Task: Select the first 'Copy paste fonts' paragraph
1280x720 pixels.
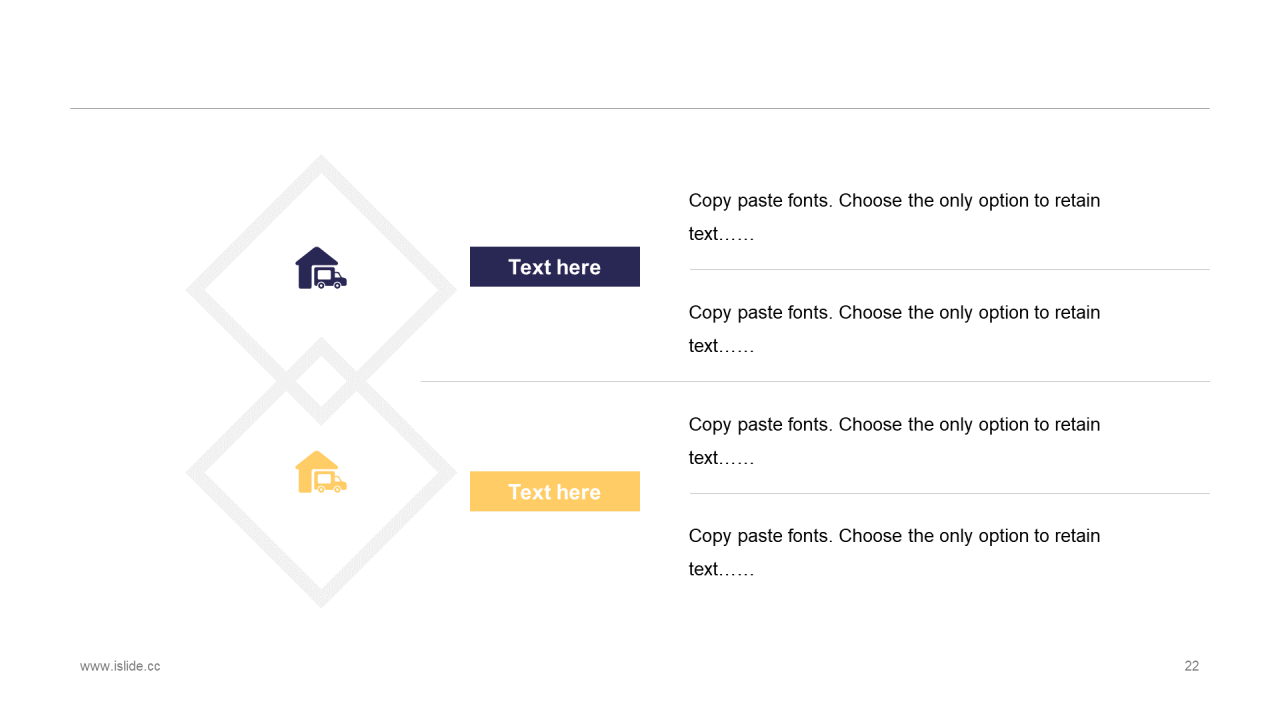Action: [x=895, y=217]
